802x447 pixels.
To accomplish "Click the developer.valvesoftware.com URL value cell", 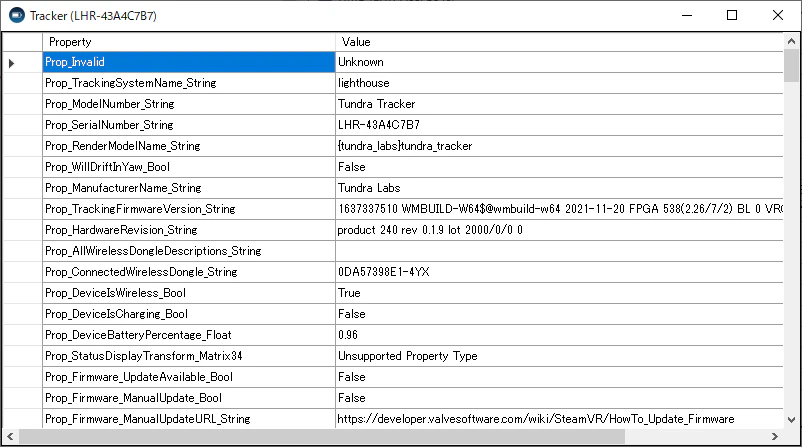I will tap(559, 418).
